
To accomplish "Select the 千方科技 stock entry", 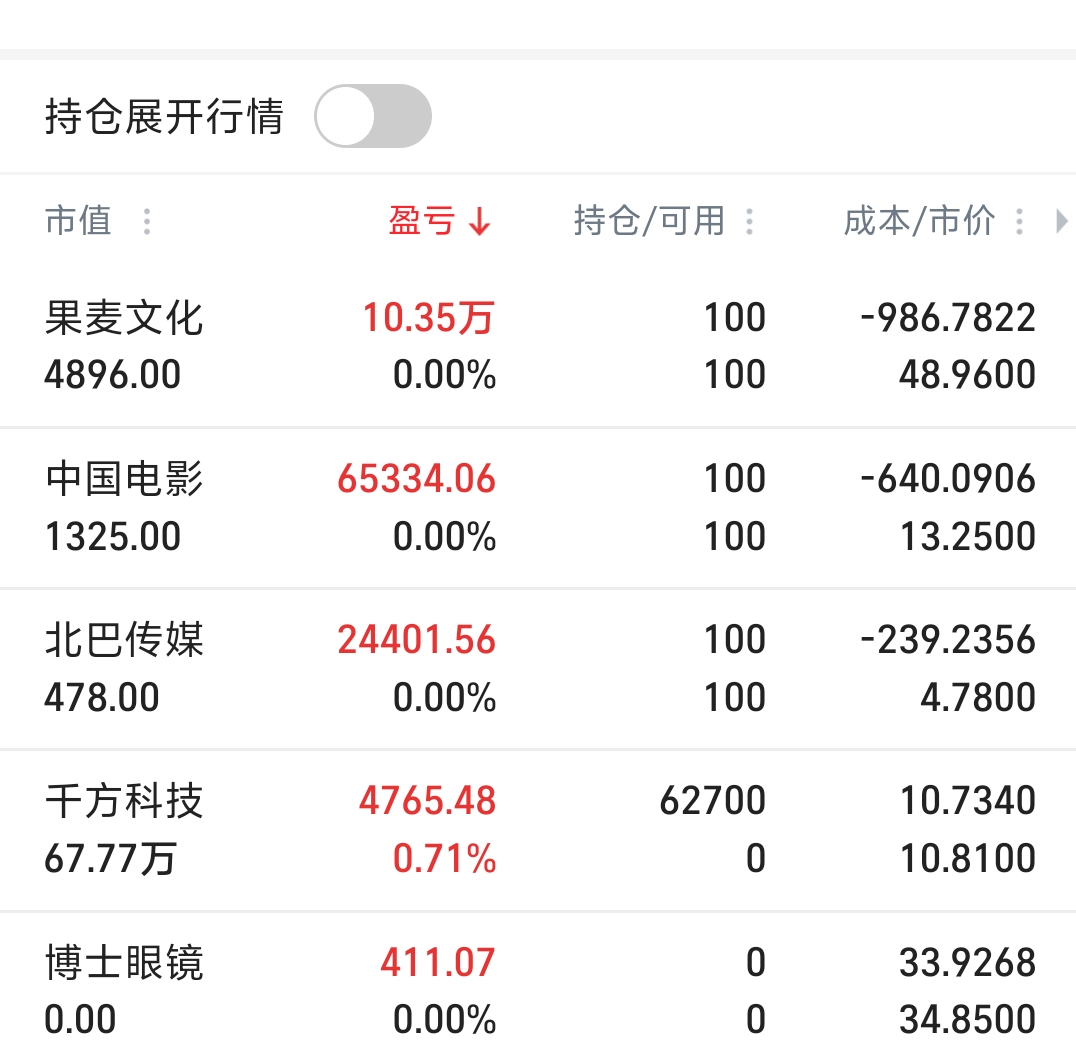I will click(x=538, y=830).
